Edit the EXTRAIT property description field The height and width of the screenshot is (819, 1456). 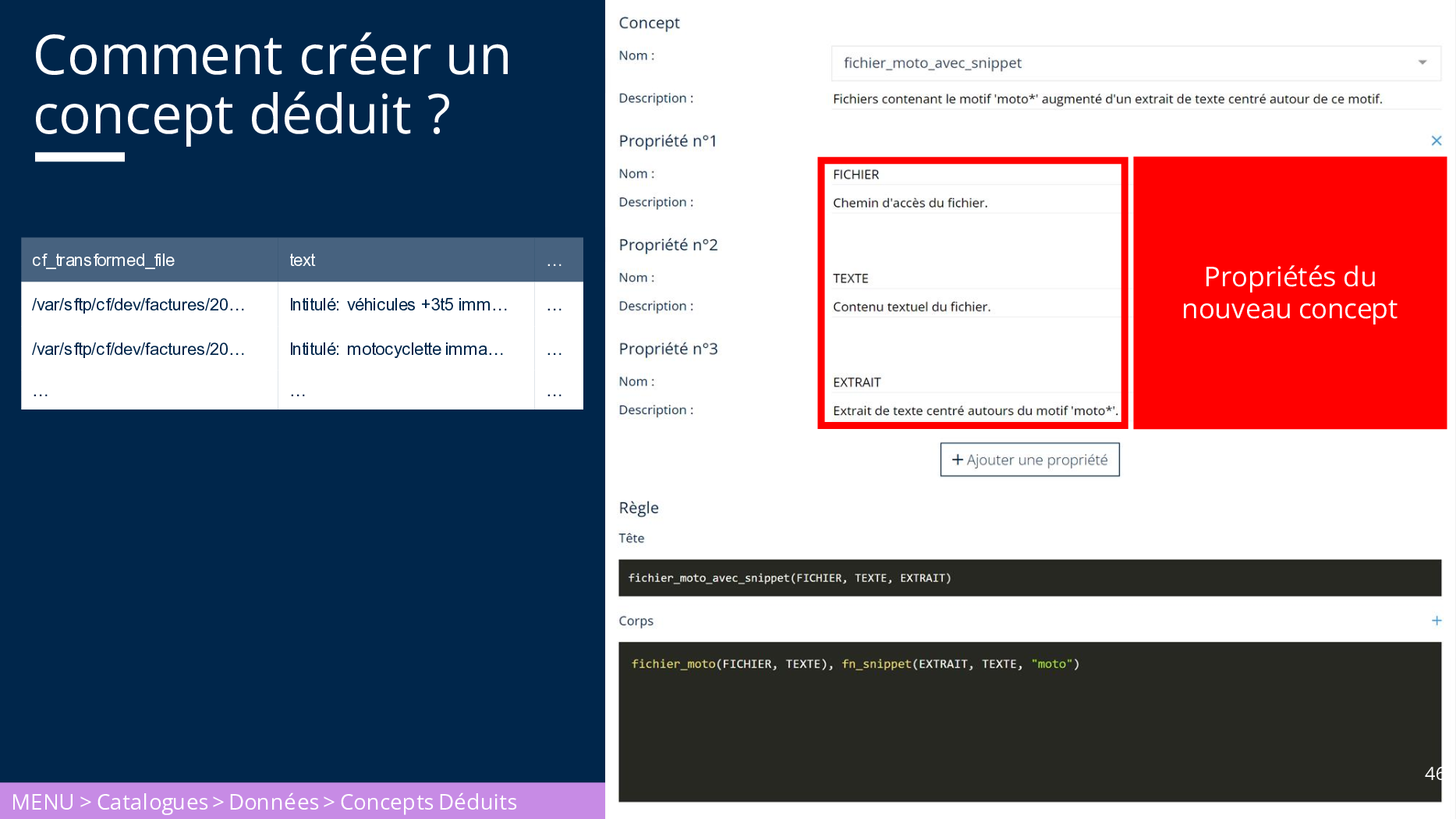click(973, 410)
